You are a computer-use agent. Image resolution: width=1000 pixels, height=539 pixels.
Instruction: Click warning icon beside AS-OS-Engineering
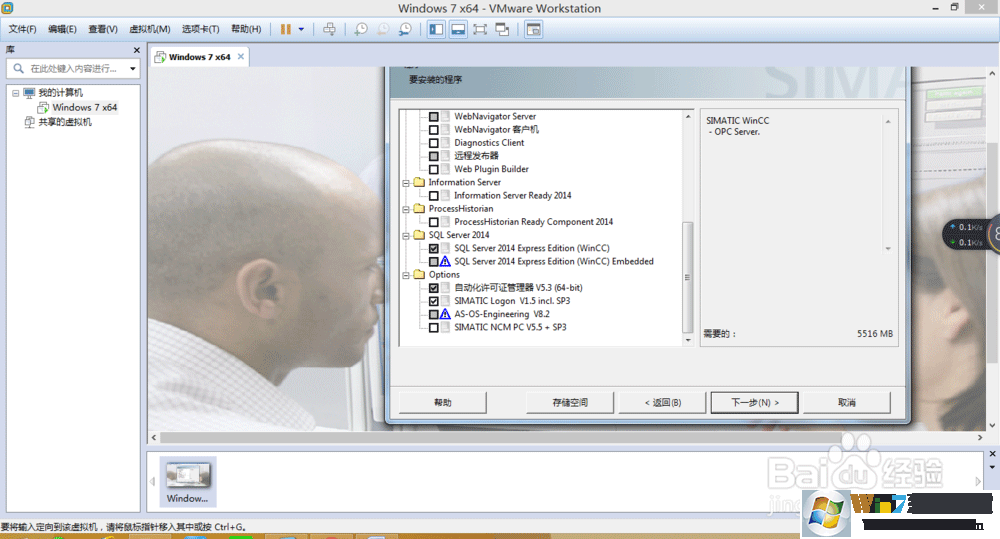coord(445,314)
